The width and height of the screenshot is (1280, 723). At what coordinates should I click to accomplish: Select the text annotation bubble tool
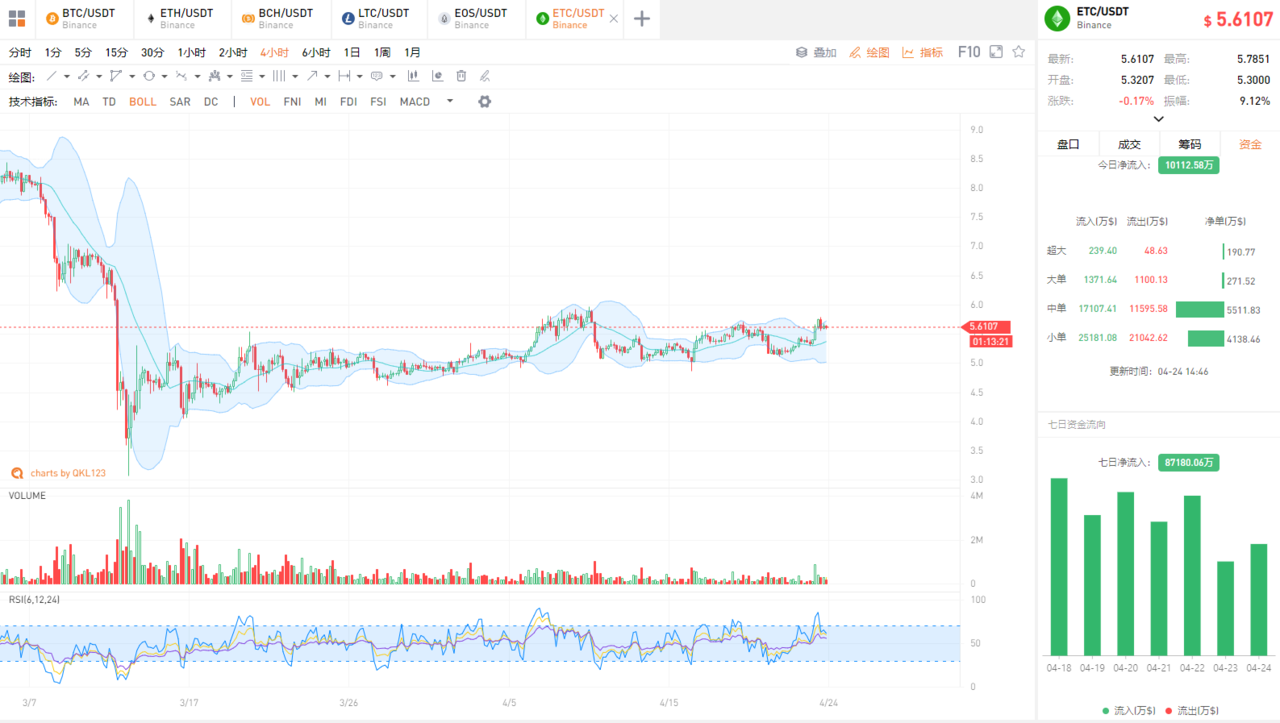click(x=376, y=76)
